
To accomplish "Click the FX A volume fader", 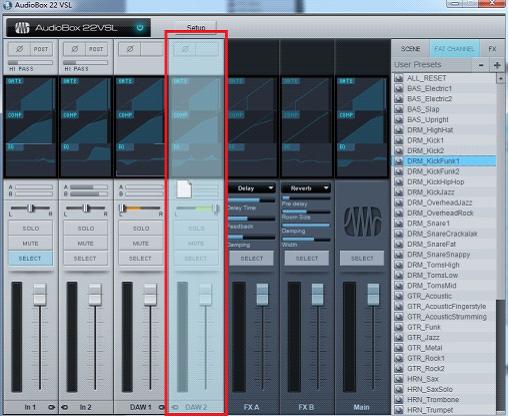I will tap(262, 295).
